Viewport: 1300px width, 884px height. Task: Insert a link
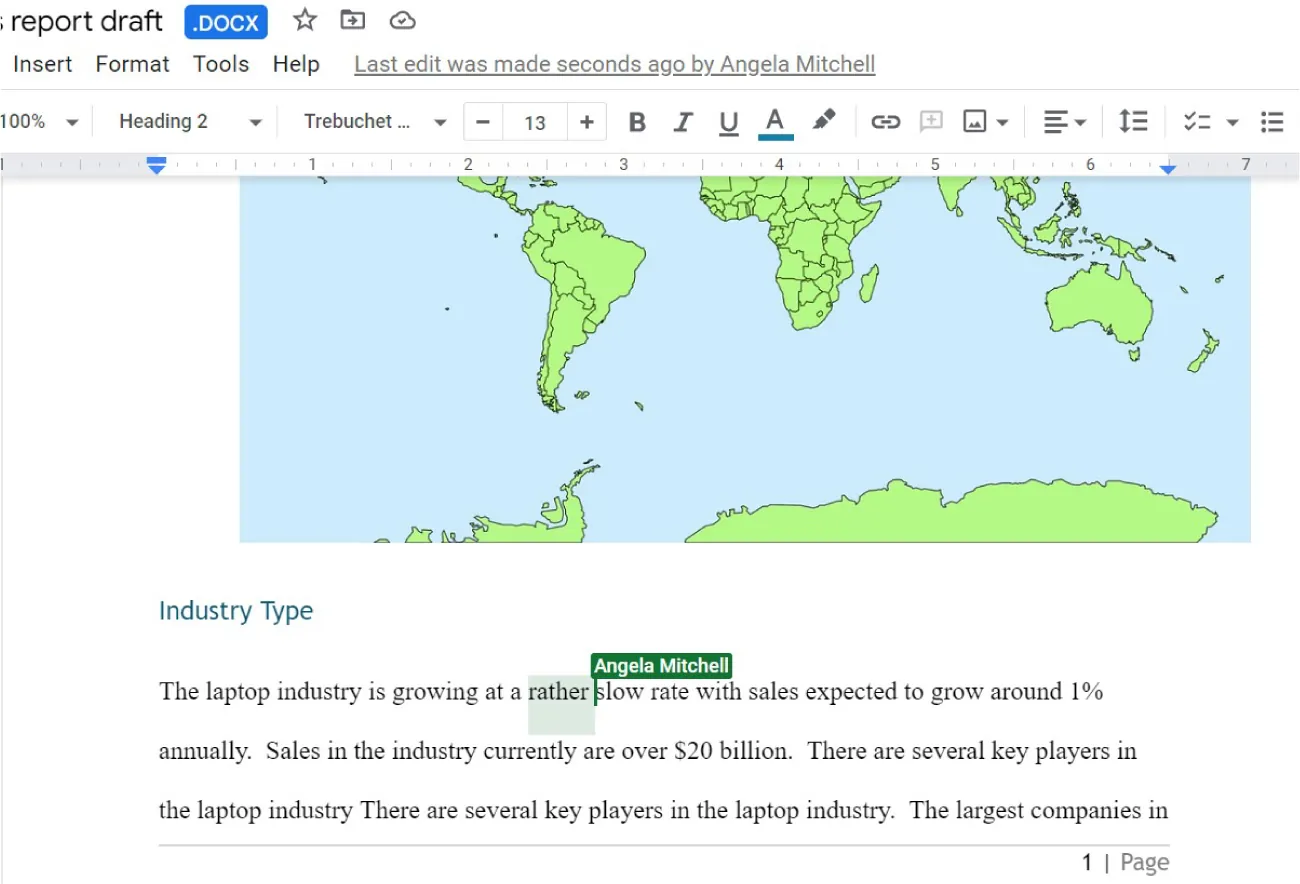point(885,121)
